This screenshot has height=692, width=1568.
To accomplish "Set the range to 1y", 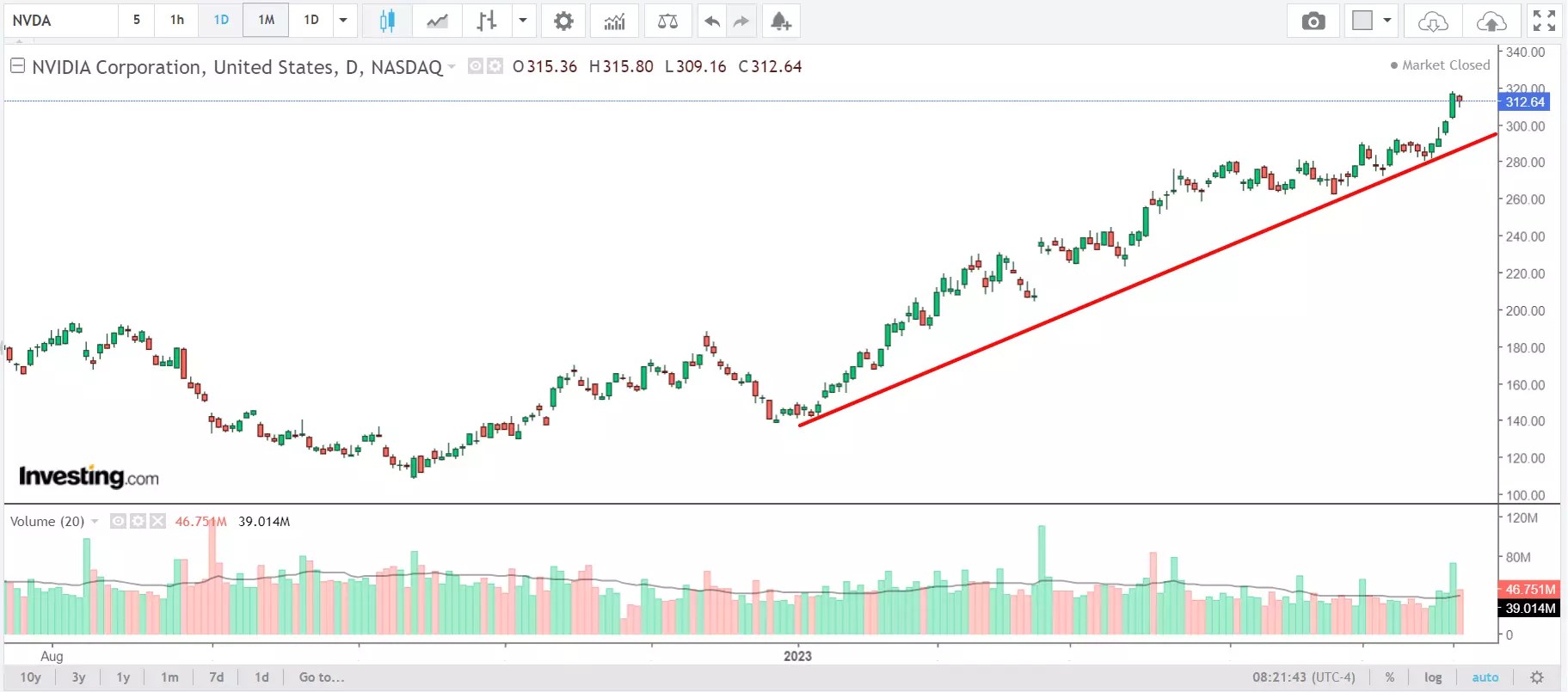I will 123,677.
